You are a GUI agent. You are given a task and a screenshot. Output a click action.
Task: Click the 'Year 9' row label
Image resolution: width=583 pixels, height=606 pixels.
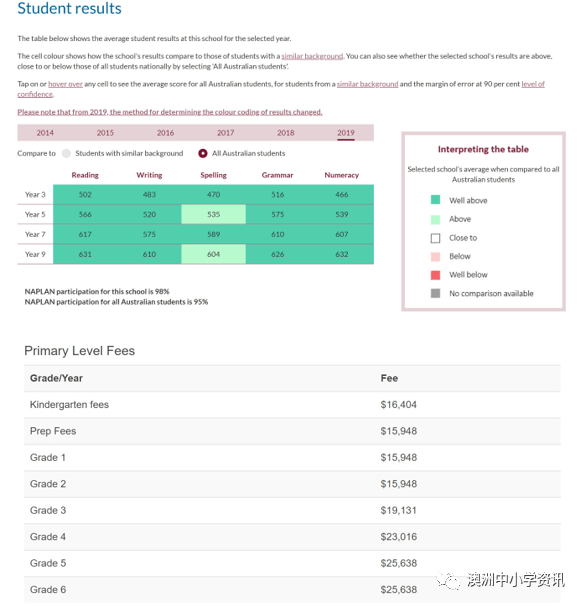point(35,254)
